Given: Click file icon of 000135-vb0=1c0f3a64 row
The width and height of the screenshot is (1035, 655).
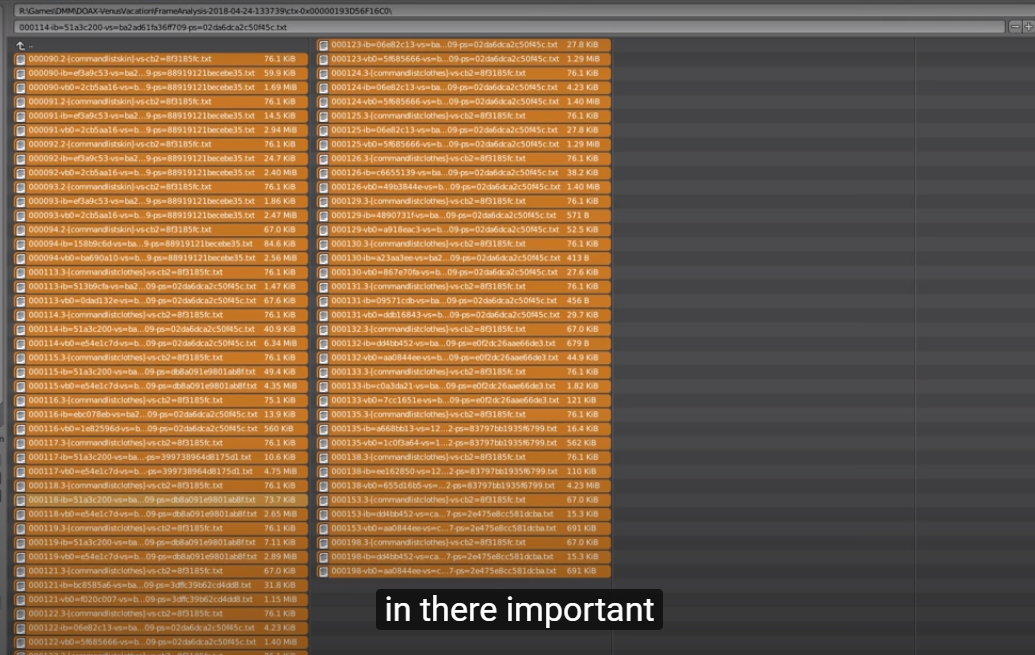Looking at the screenshot, I should coord(323,443).
